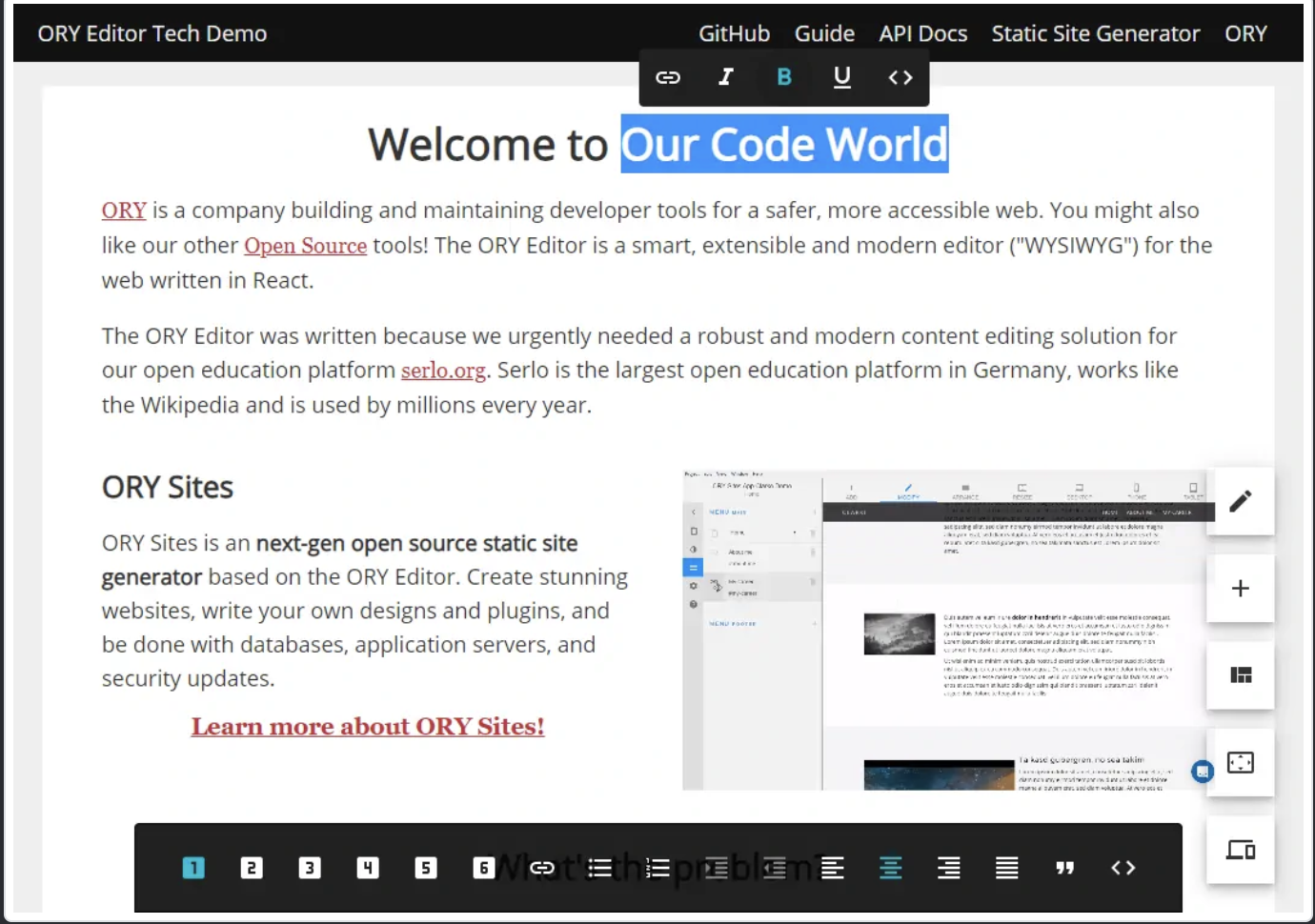Open the serlo.org hyperlink
The height and width of the screenshot is (924, 1315).
[443, 371]
